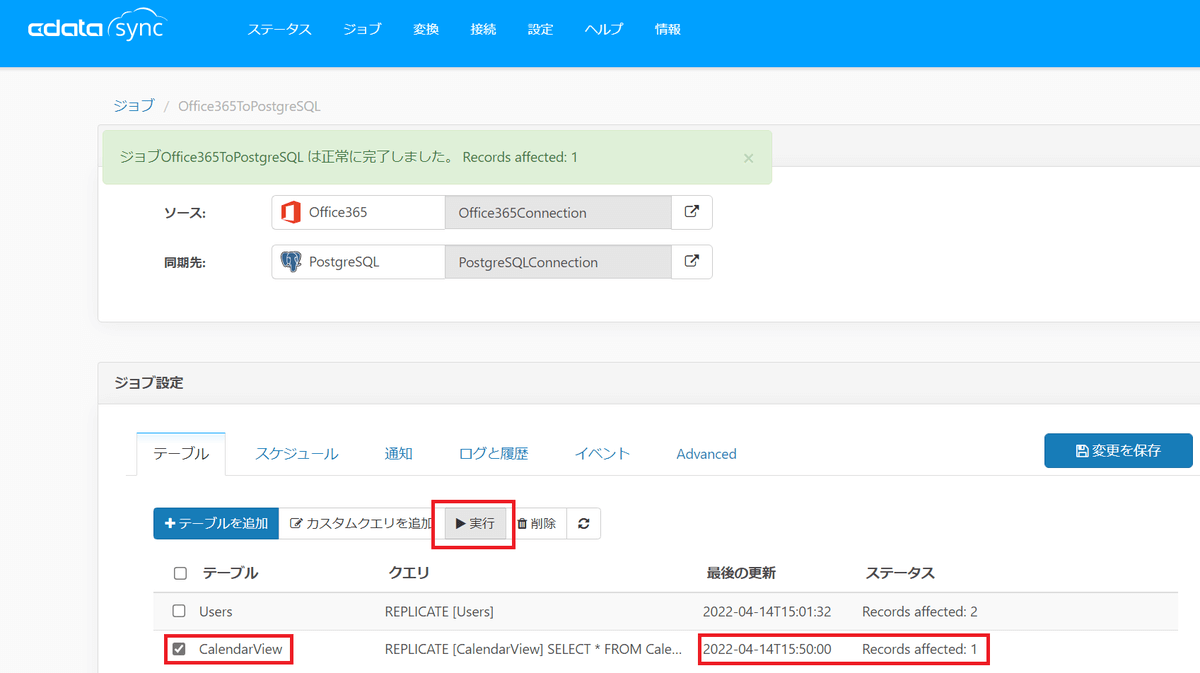
Task: Go to ジョブ breadcrumb link
Action: 134,105
